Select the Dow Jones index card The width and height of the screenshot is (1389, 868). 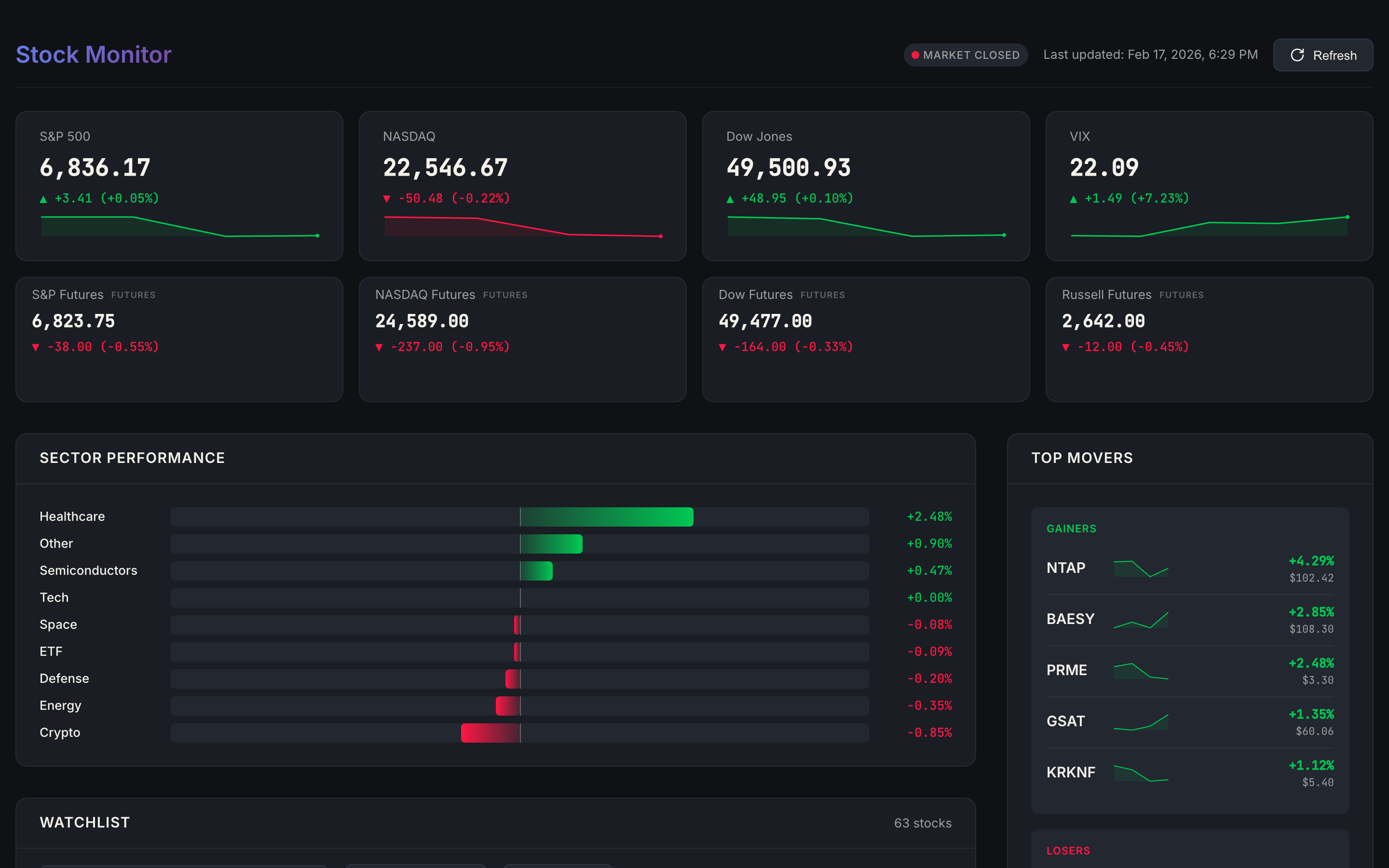866,186
